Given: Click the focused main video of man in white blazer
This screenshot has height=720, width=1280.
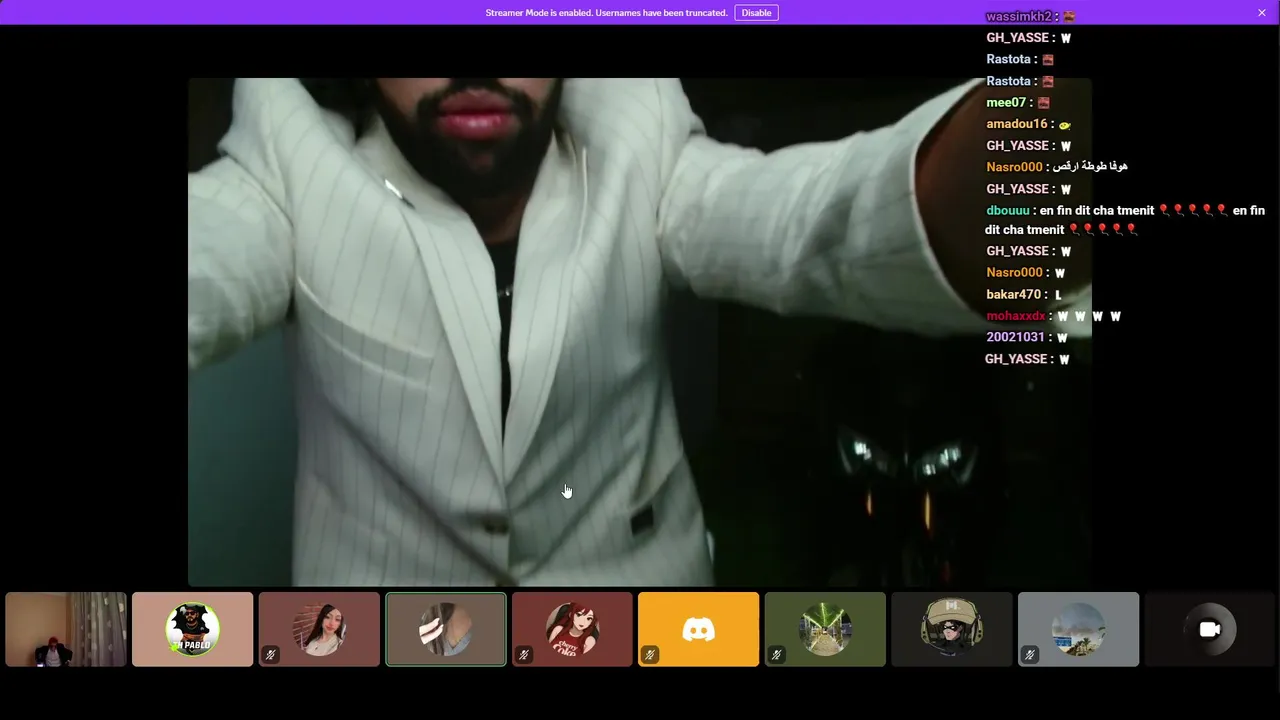Looking at the screenshot, I should coord(639,332).
